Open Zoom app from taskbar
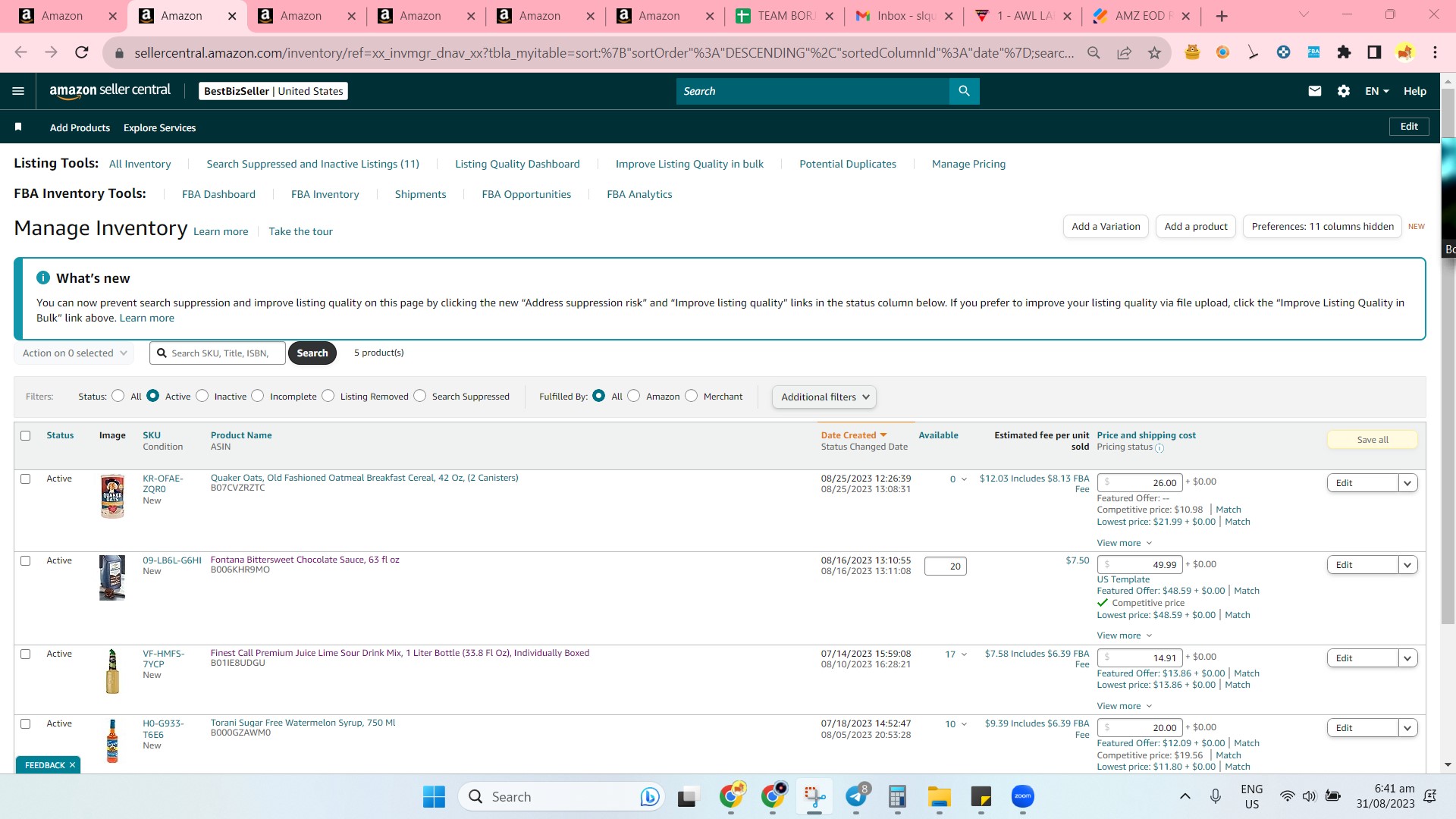The width and height of the screenshot is (1456, 819). click(x=1023, y=797)
